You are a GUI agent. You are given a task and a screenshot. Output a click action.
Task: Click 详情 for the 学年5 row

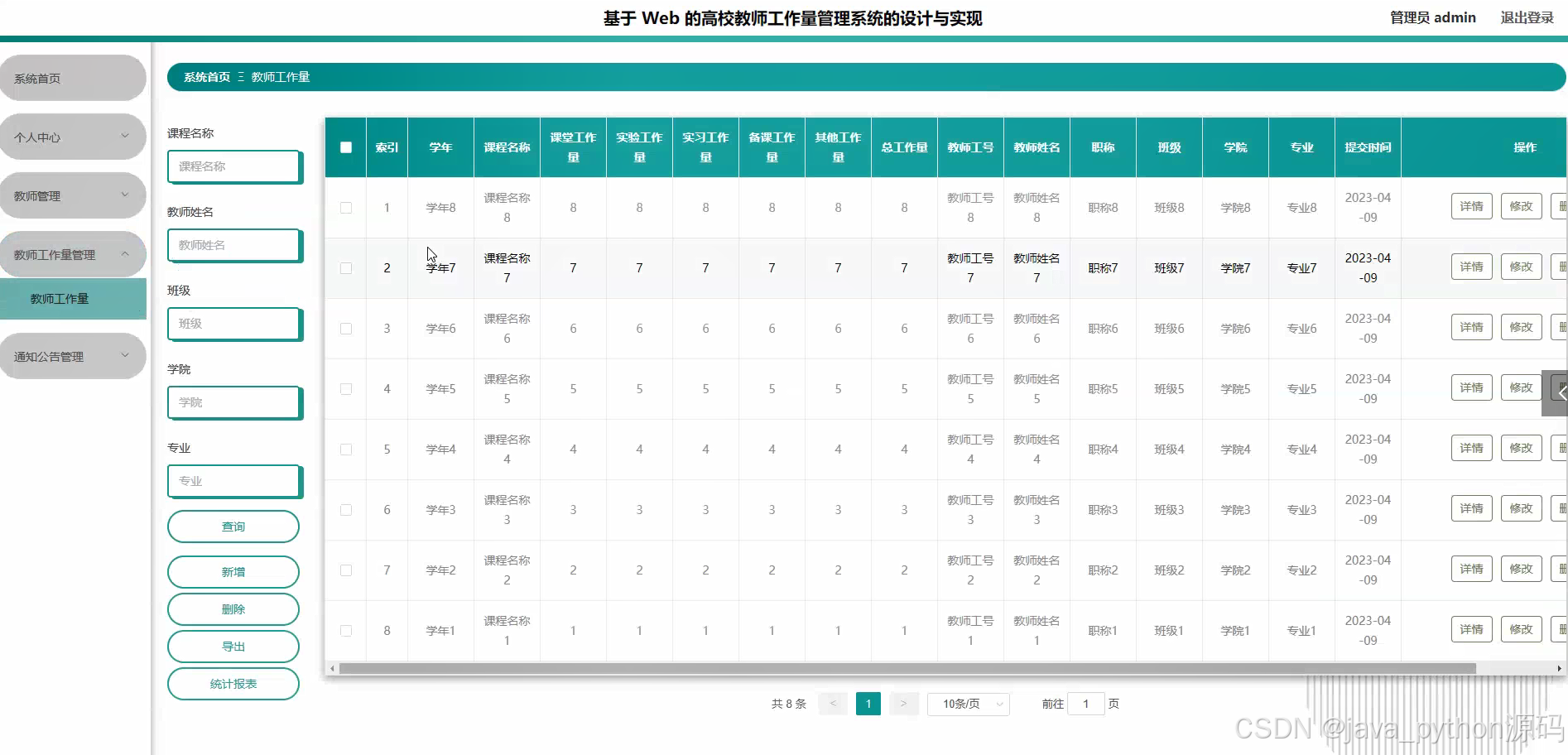pos(1471,387)
